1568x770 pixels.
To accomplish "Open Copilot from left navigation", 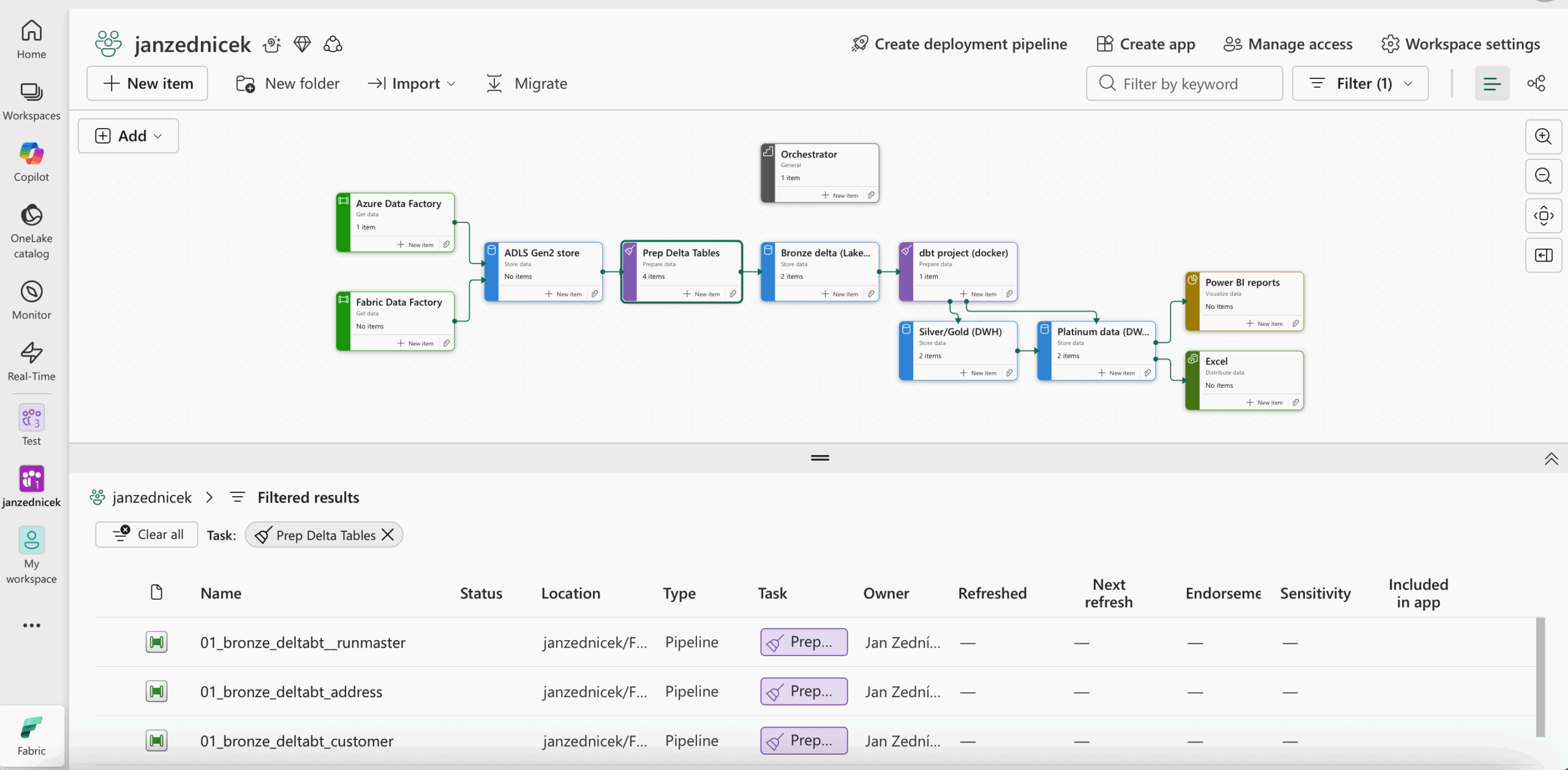I will [31, 162].
